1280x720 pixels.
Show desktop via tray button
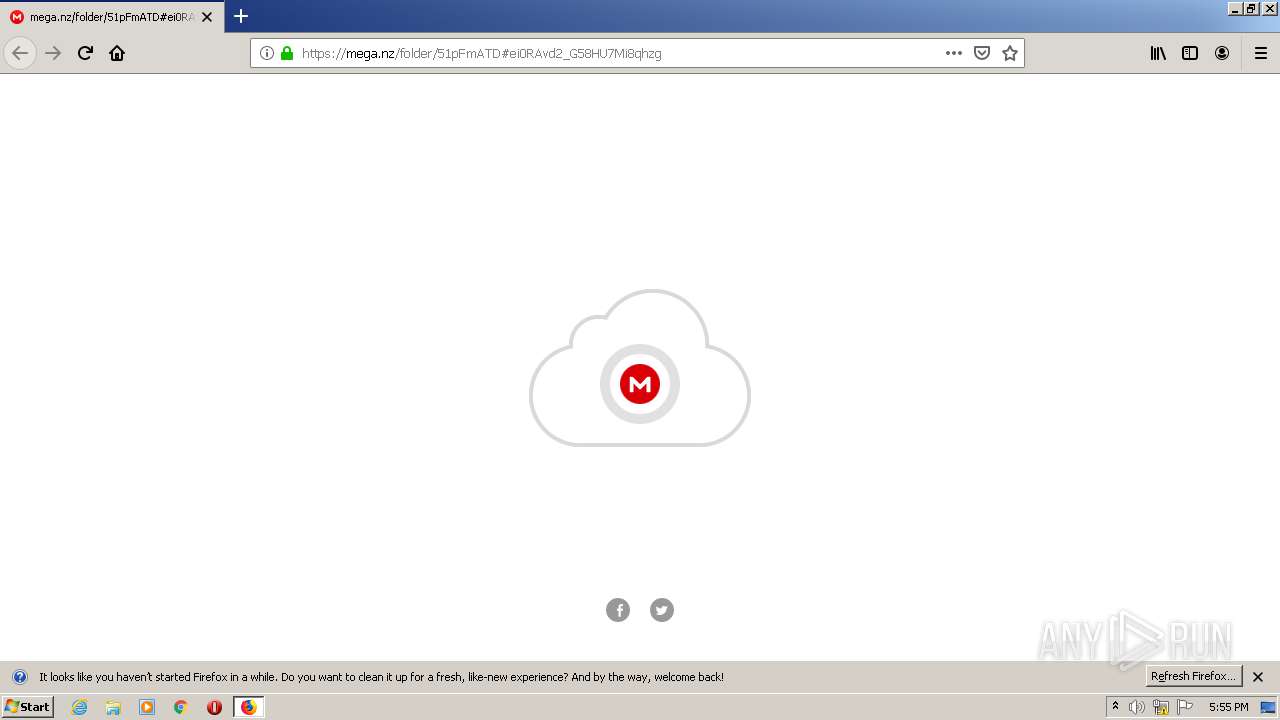(1268, 707)
